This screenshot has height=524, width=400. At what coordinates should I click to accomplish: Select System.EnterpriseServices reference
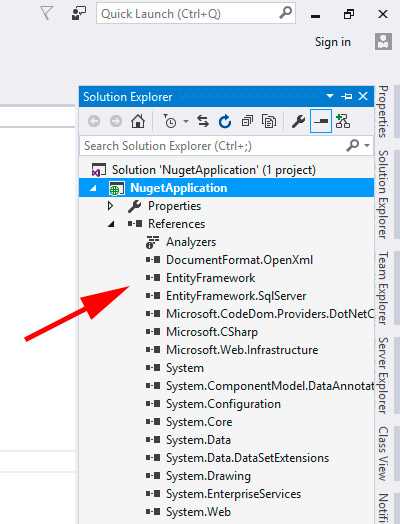click(x=233, y=495)
